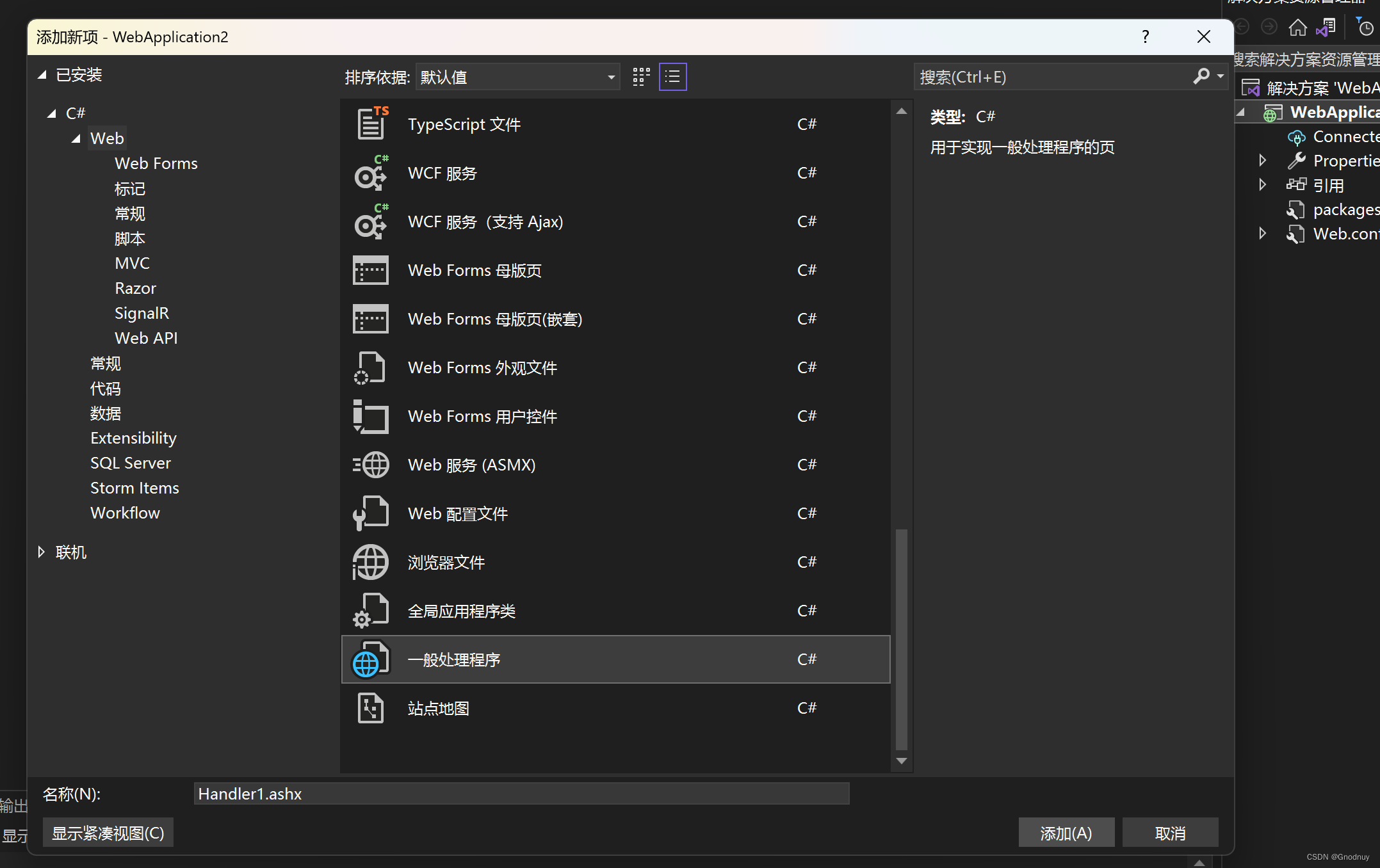Screen dimensions: 1380x868
Task: Expand the 联机 node
Action: (x=41, y=552)
